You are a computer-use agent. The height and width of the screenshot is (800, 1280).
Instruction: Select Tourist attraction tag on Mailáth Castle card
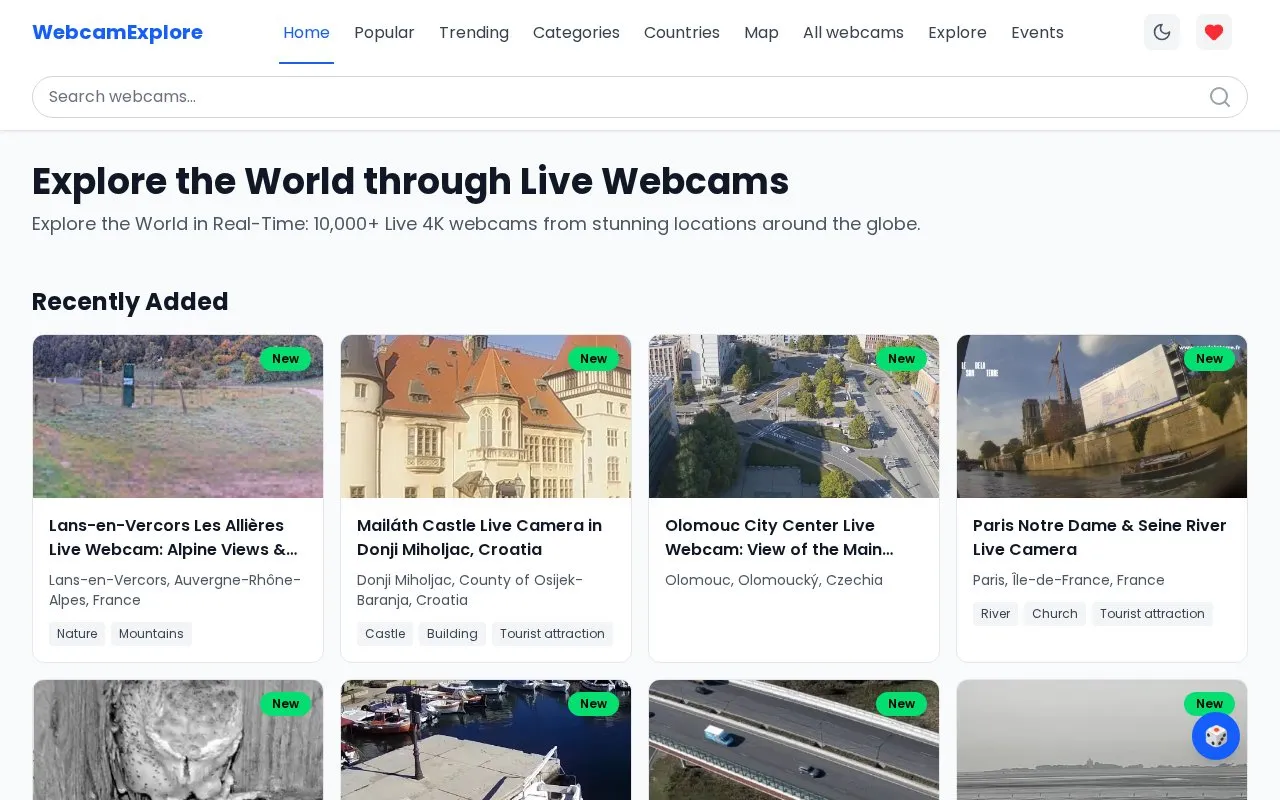click(x=552, y=634)
